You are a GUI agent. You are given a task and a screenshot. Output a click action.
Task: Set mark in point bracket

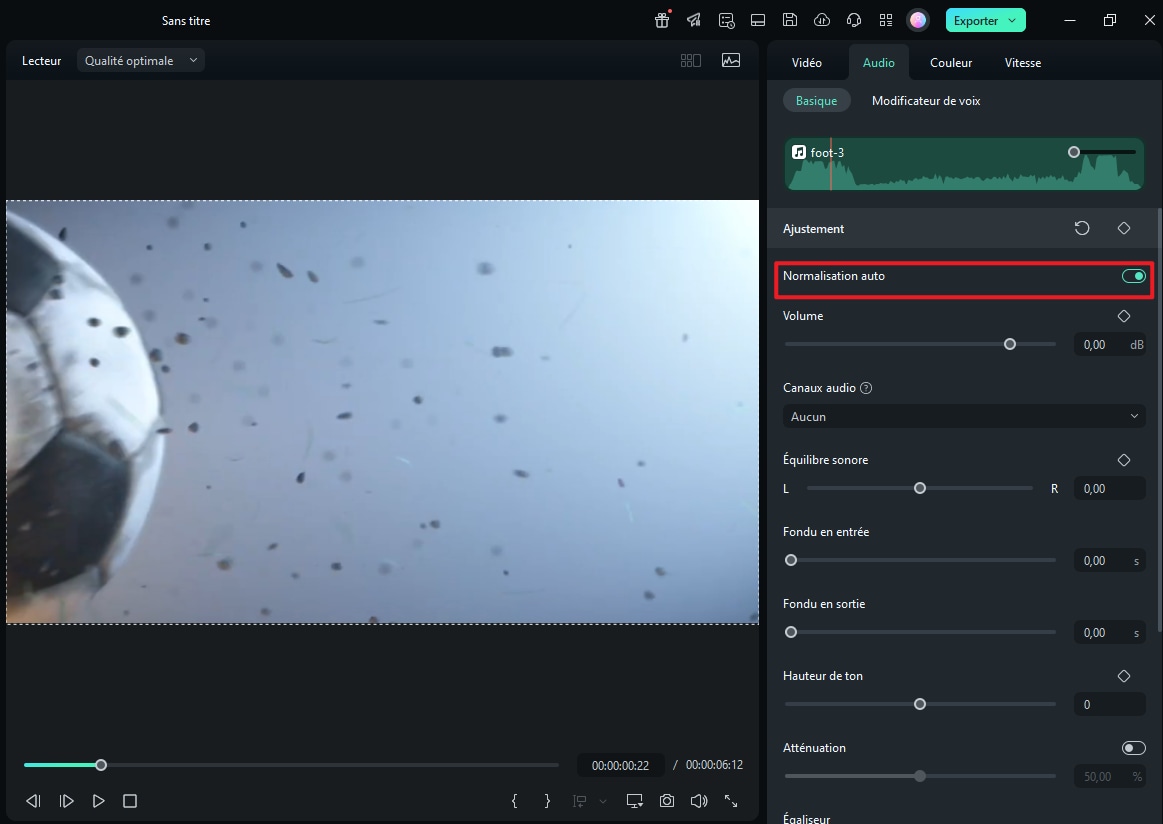point(514,801)
